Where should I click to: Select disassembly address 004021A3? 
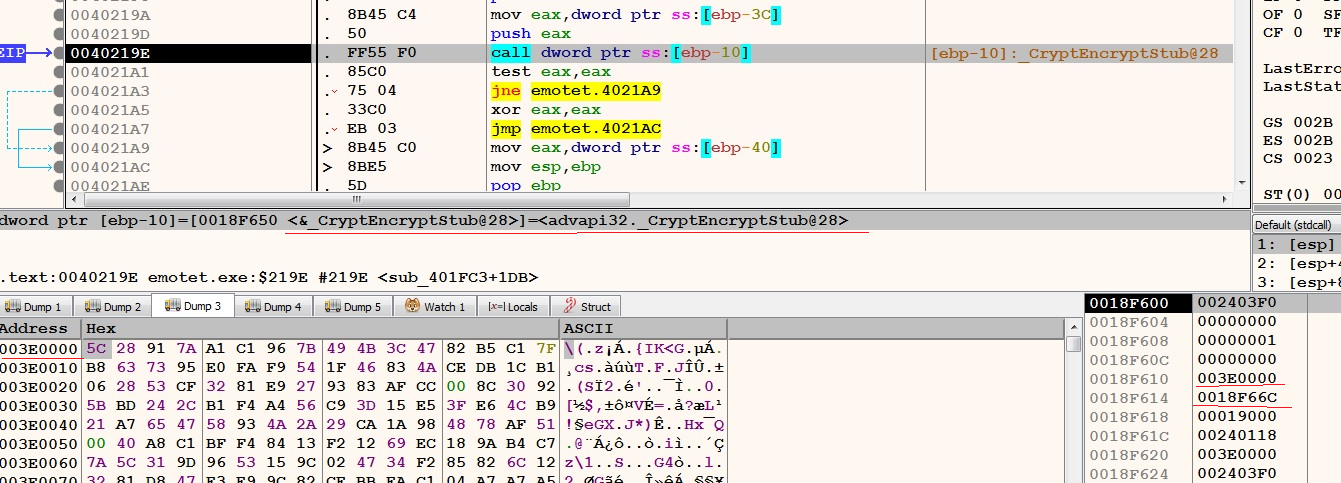pos(110,91)
